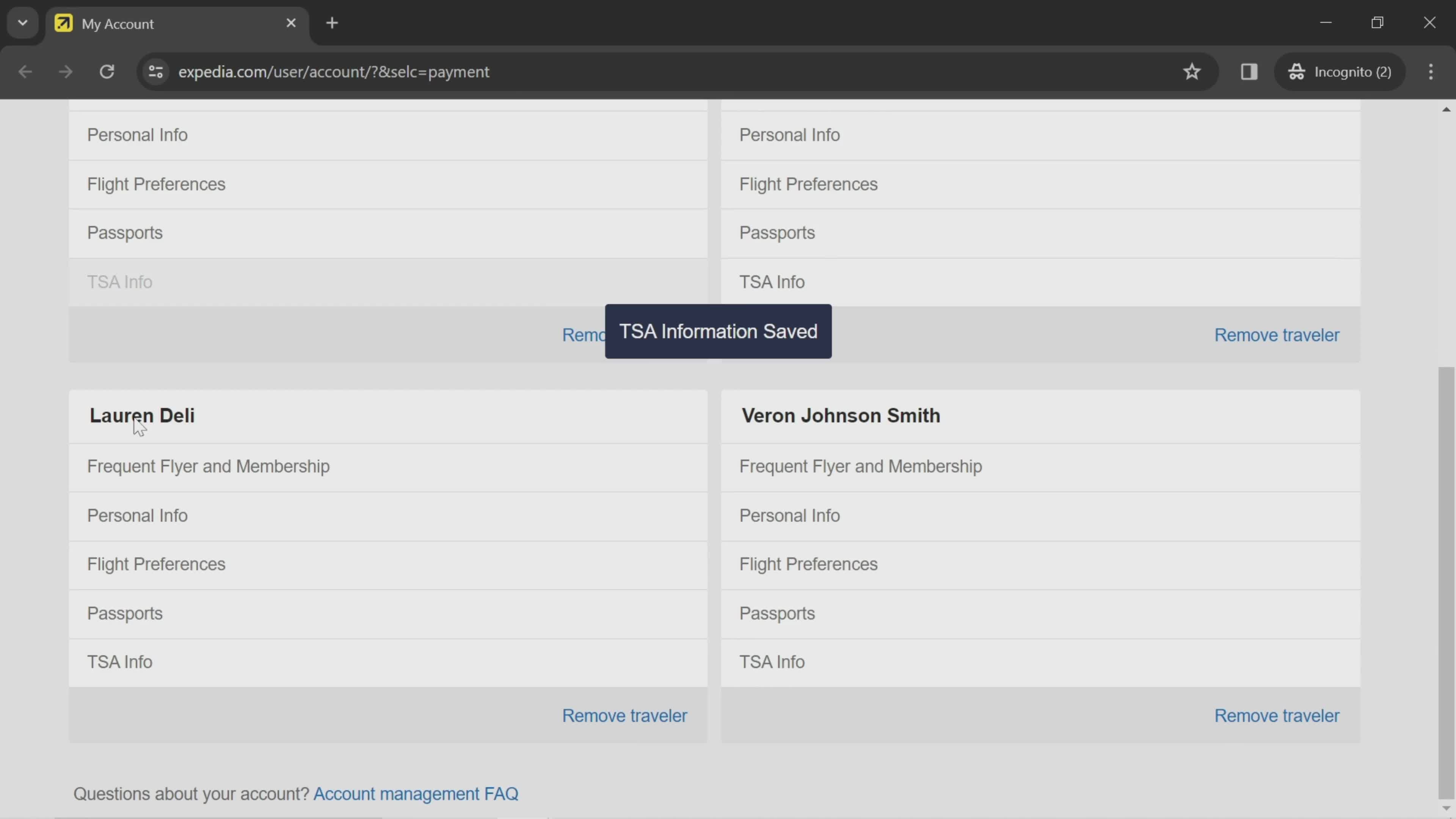Open TSA Info in top-right traveler card
1456x819 pixels.
[1040, 282]
